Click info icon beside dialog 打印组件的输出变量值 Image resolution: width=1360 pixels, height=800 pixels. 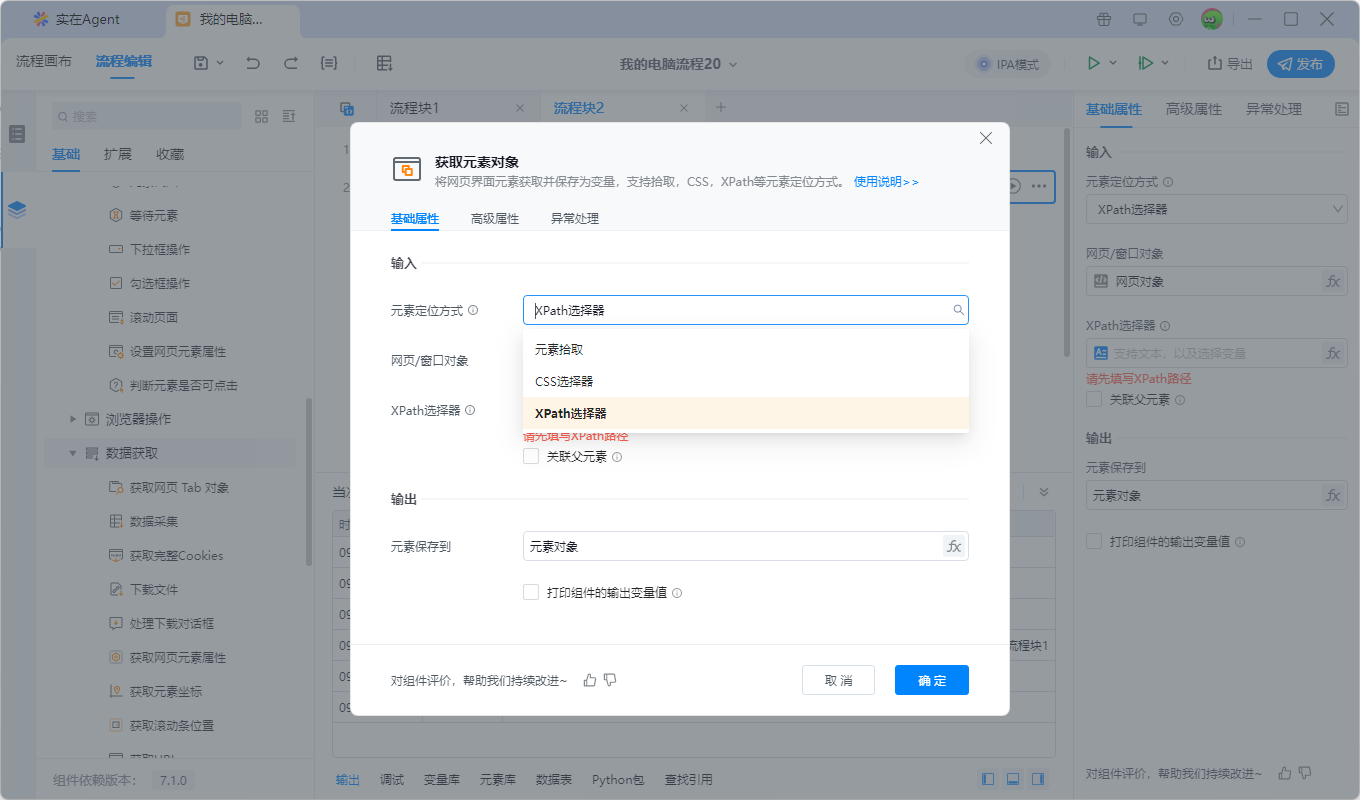click(x=677, y=593)
